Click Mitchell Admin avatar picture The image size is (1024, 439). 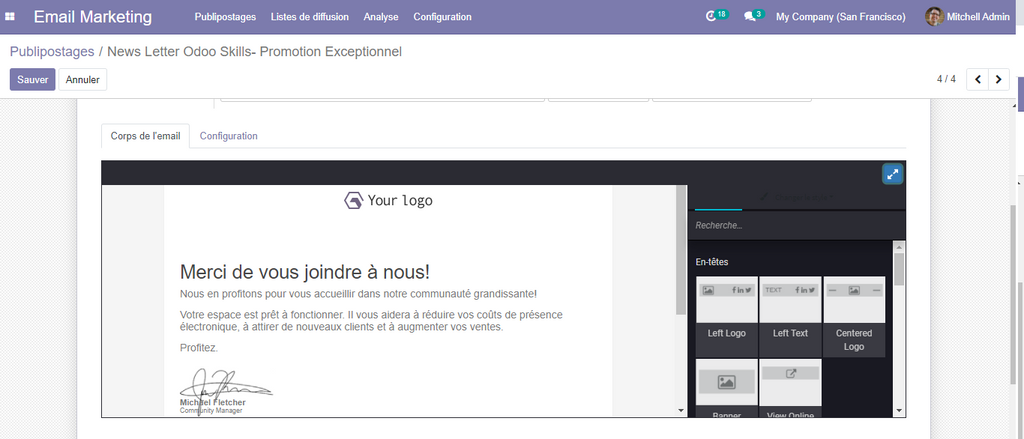coord(934,17)
